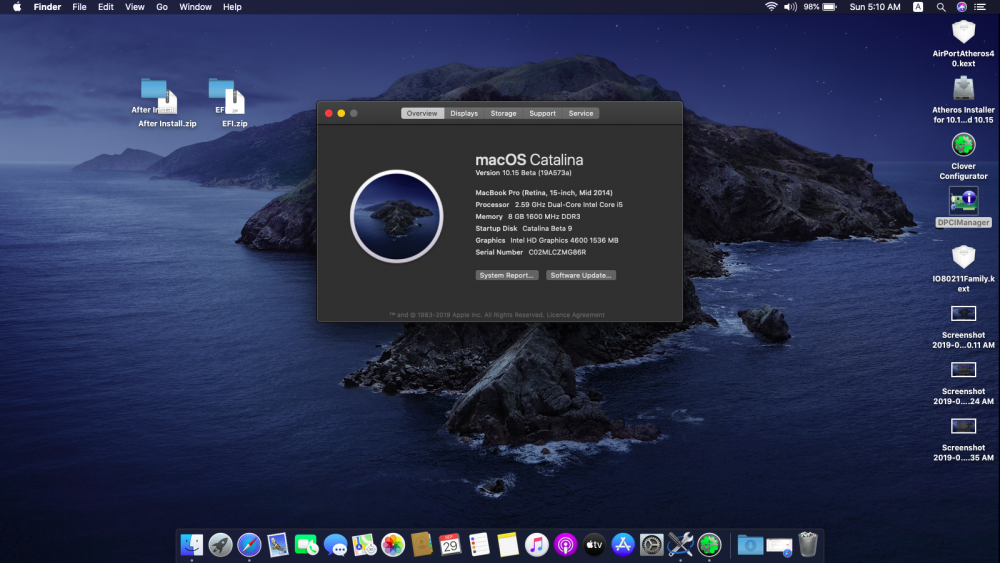Open FaceTime from the Dock

click(307, 545)
